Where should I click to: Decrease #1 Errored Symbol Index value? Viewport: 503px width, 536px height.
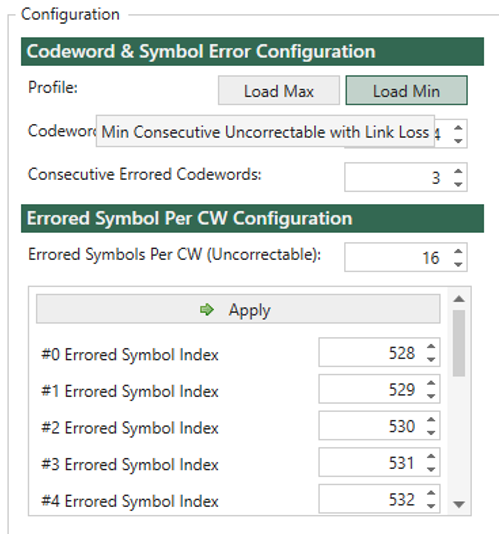[431, 396]
